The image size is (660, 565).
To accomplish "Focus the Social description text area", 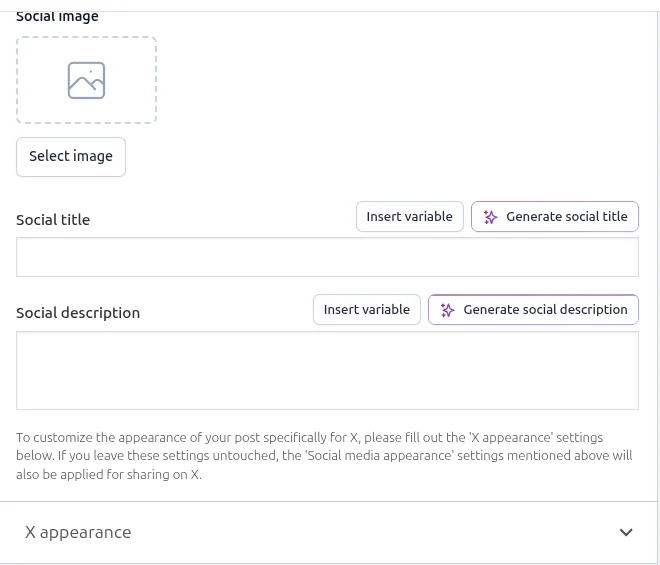I will pyautogui.click(x=327, y=370).
